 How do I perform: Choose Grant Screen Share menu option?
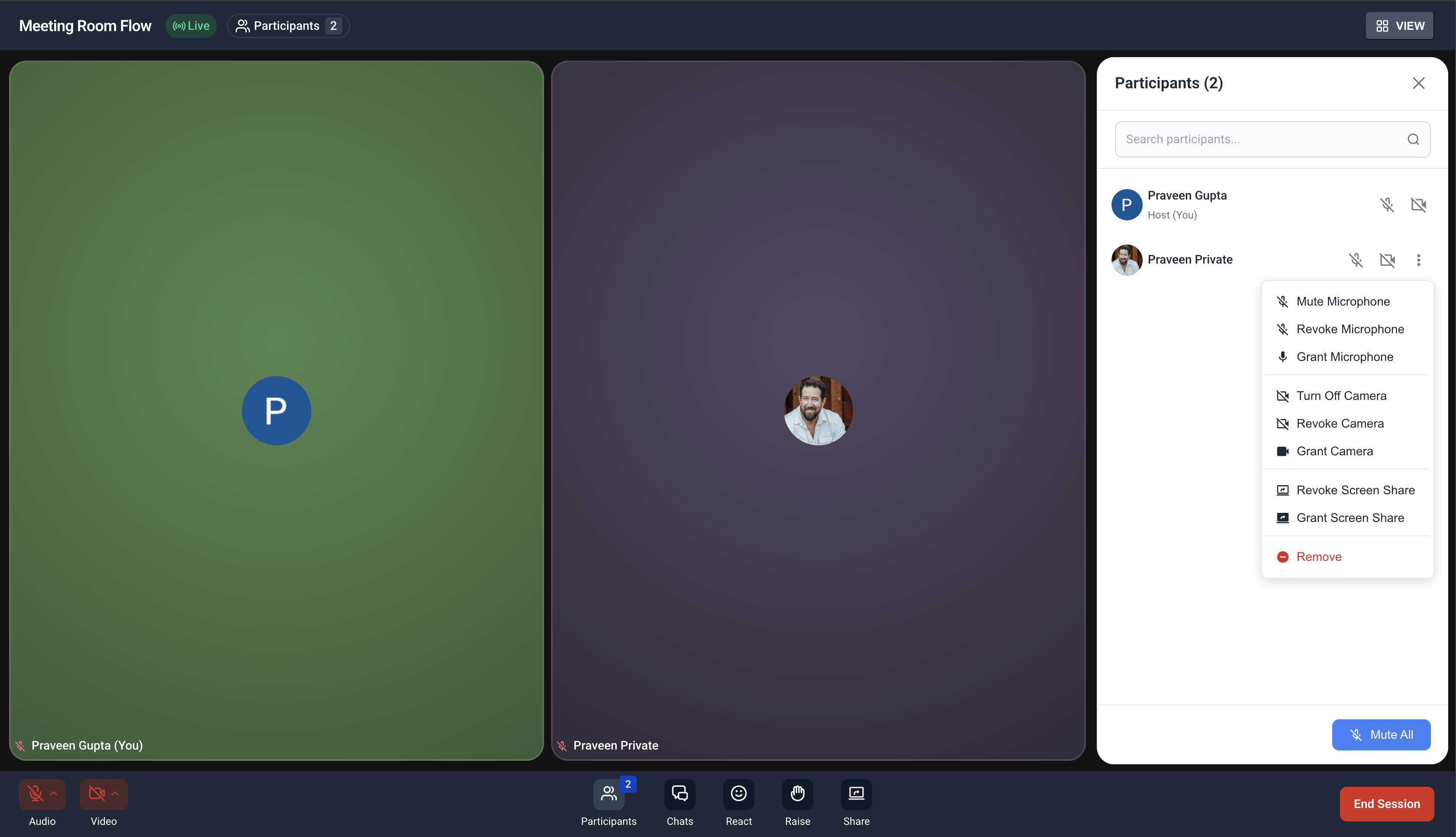[1350, 518]
